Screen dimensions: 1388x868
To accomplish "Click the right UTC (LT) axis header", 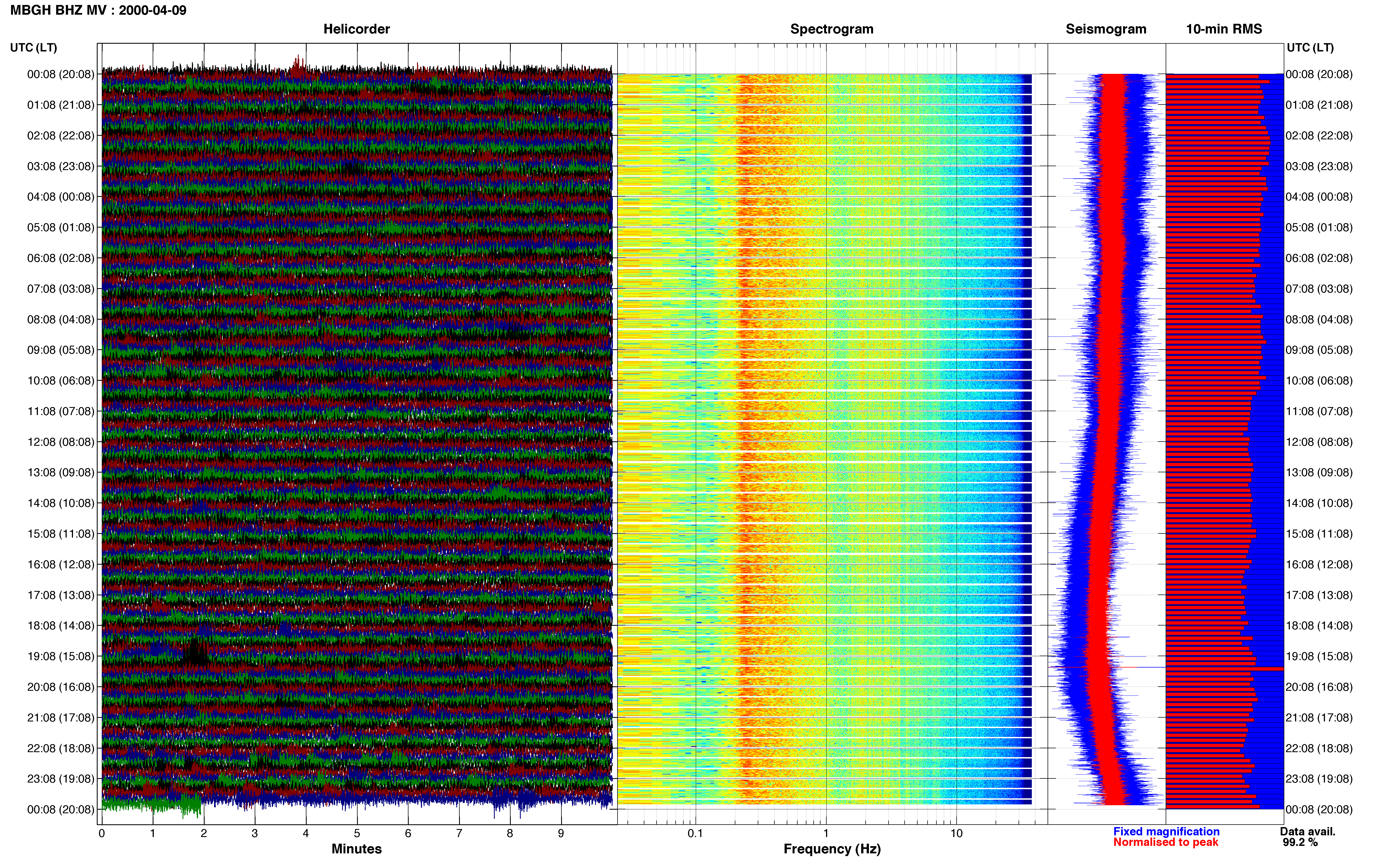I will click(1310, 48).
